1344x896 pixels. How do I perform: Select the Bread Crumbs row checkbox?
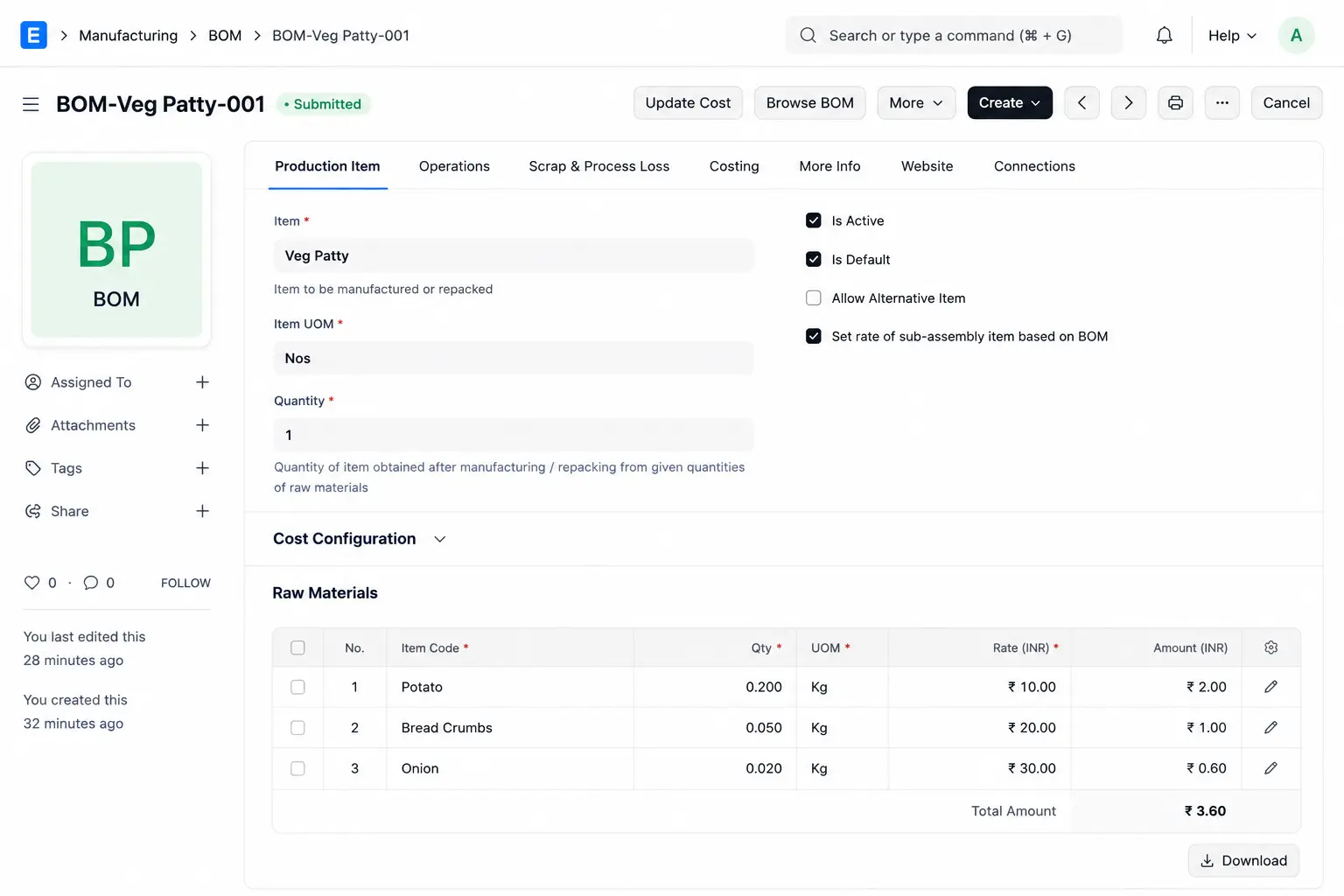(297, 727)
